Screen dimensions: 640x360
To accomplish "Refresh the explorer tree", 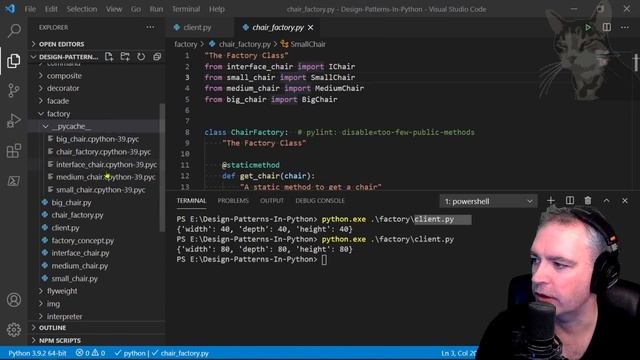I will pyautogui.click(x=141, y=57).
